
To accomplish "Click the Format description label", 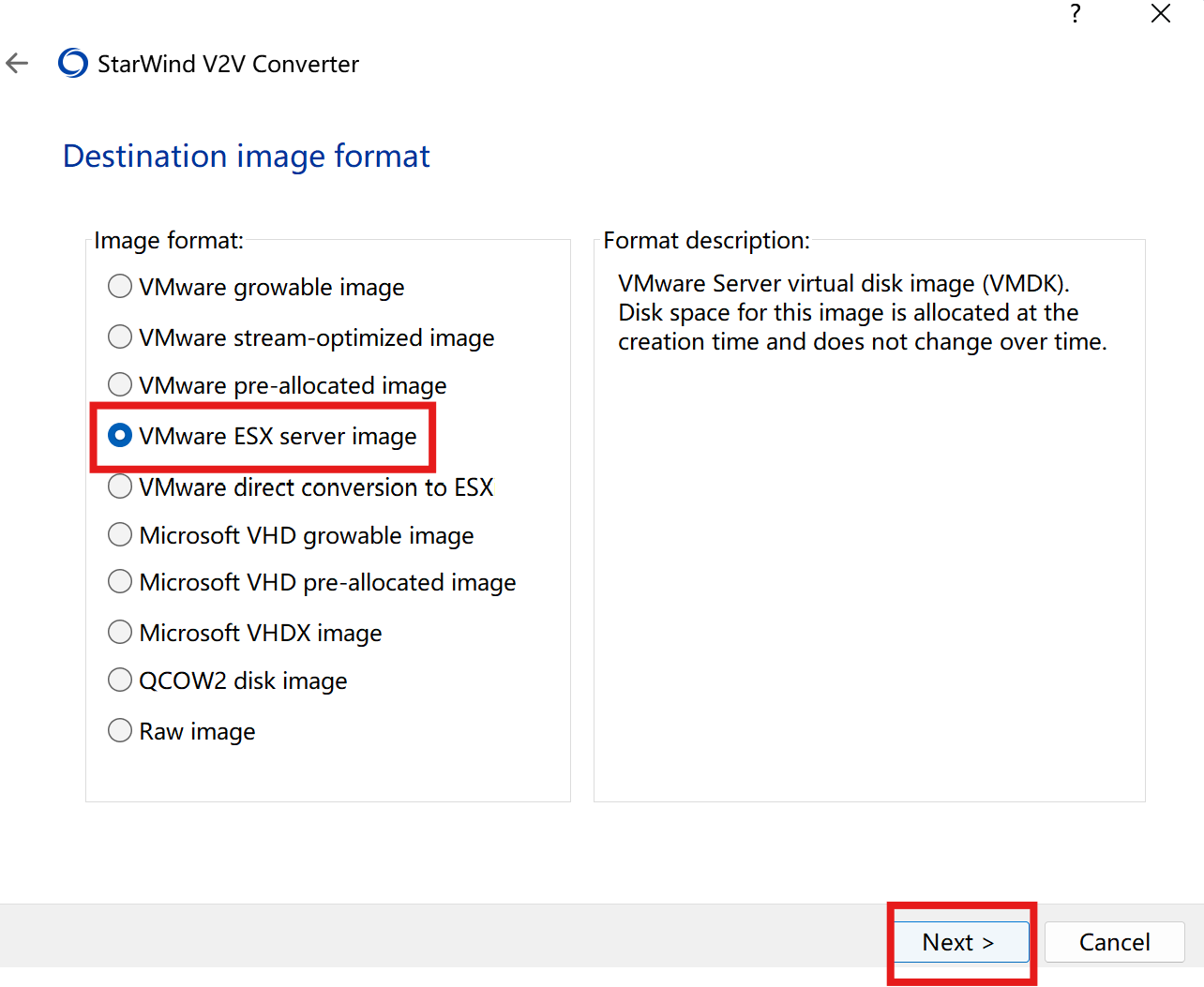I will (706, 241).
